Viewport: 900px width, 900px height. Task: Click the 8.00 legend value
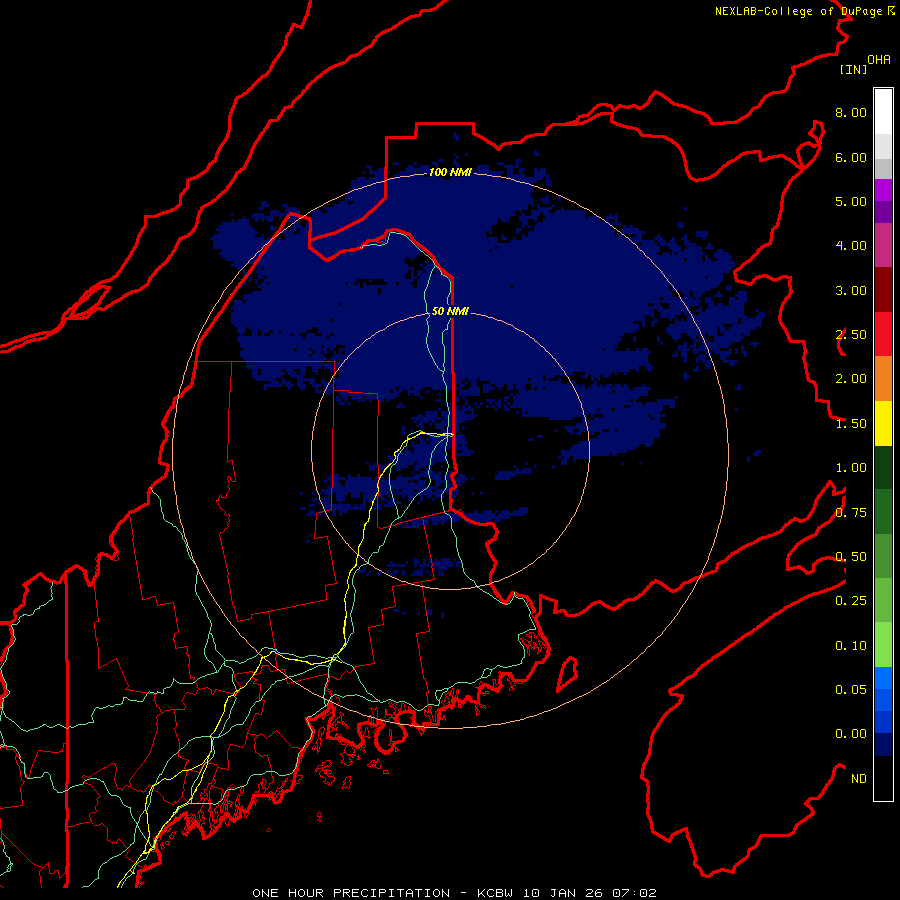point(851,112)
